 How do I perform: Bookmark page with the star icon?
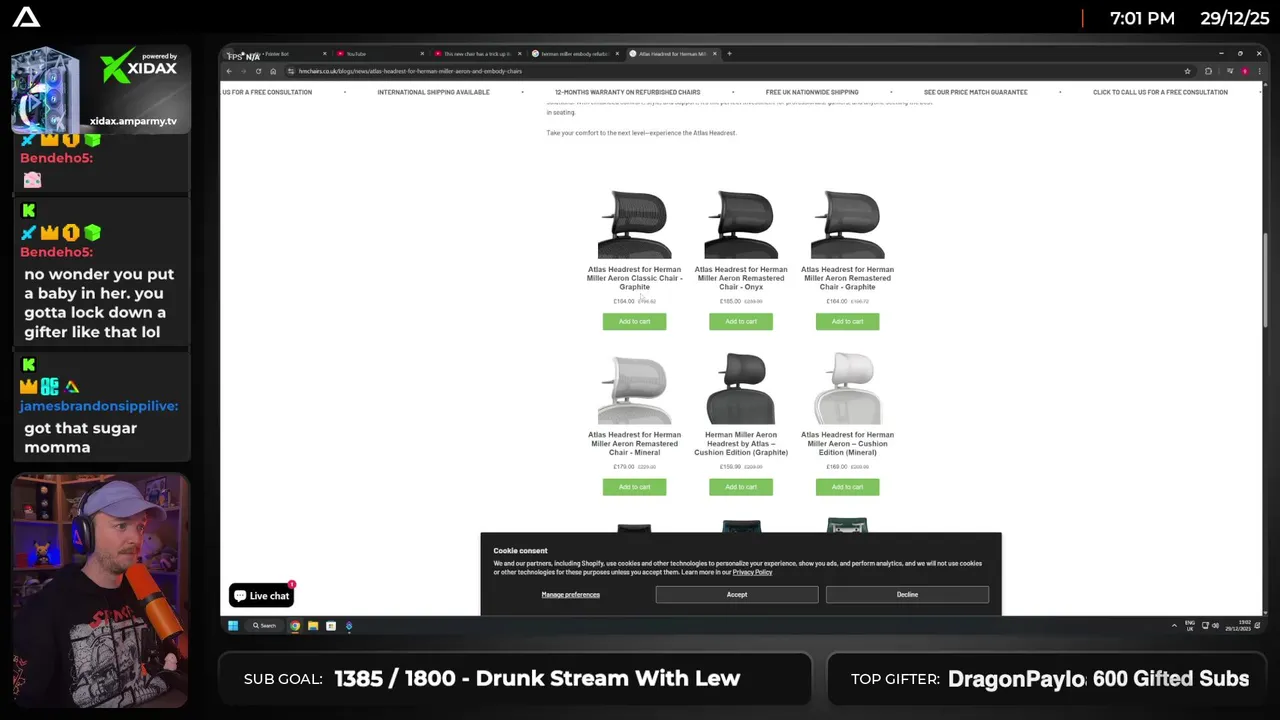point(1187,71)
